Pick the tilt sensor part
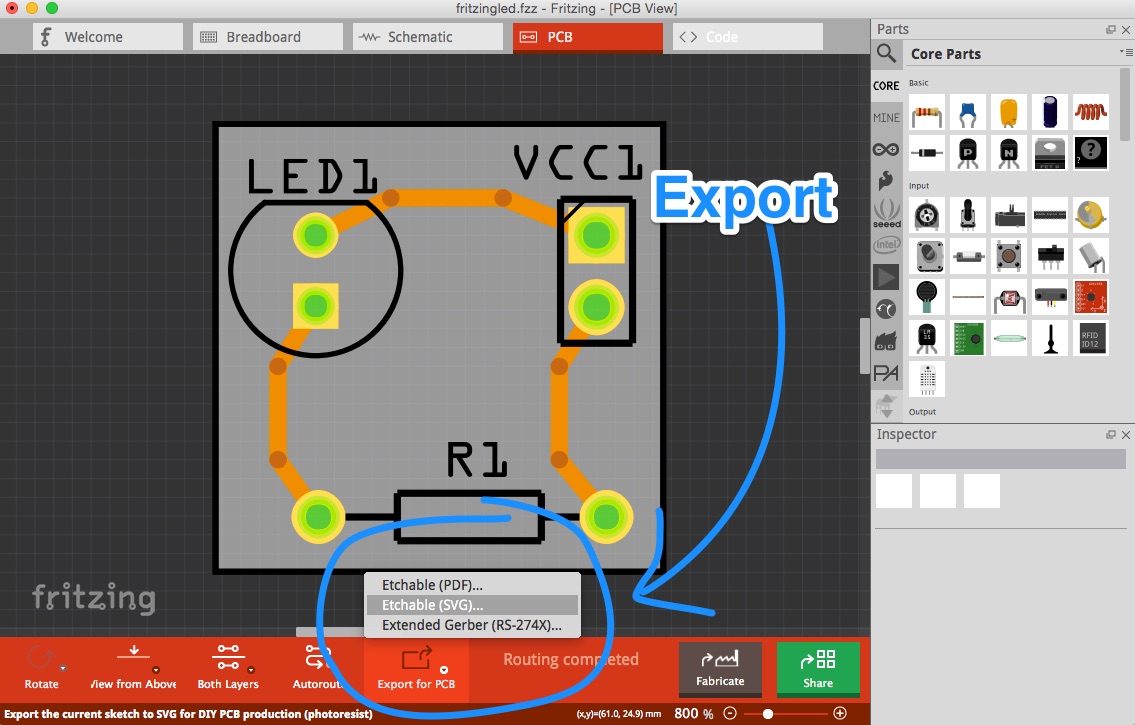The image size is (1135, 725). point(1091,255)
